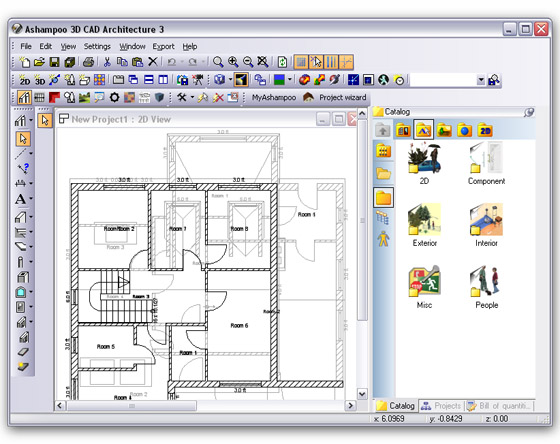
Task: Tile windows horizontally icon
Action: [149, 80]
